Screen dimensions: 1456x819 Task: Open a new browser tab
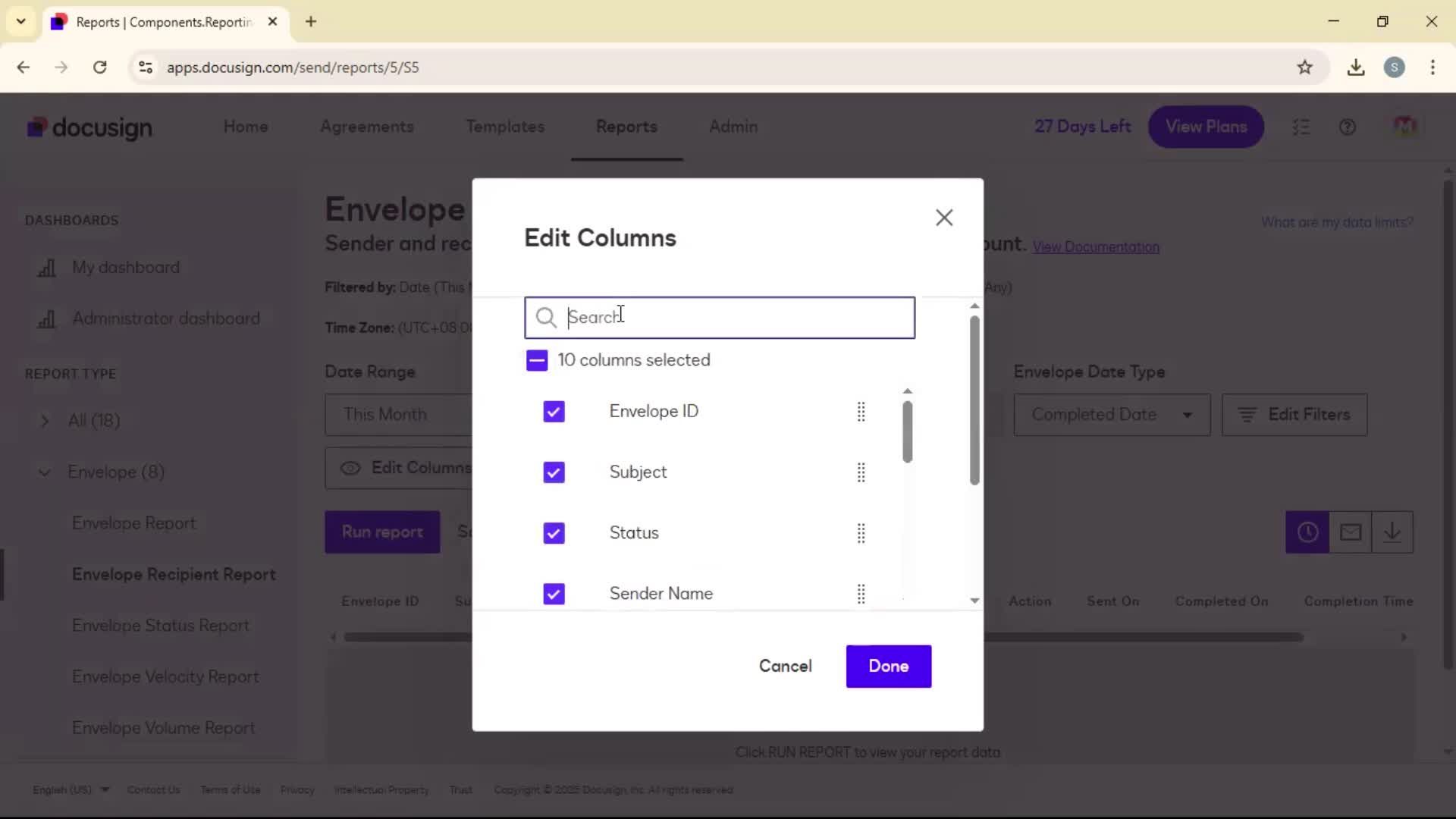(x=310, y=21)
